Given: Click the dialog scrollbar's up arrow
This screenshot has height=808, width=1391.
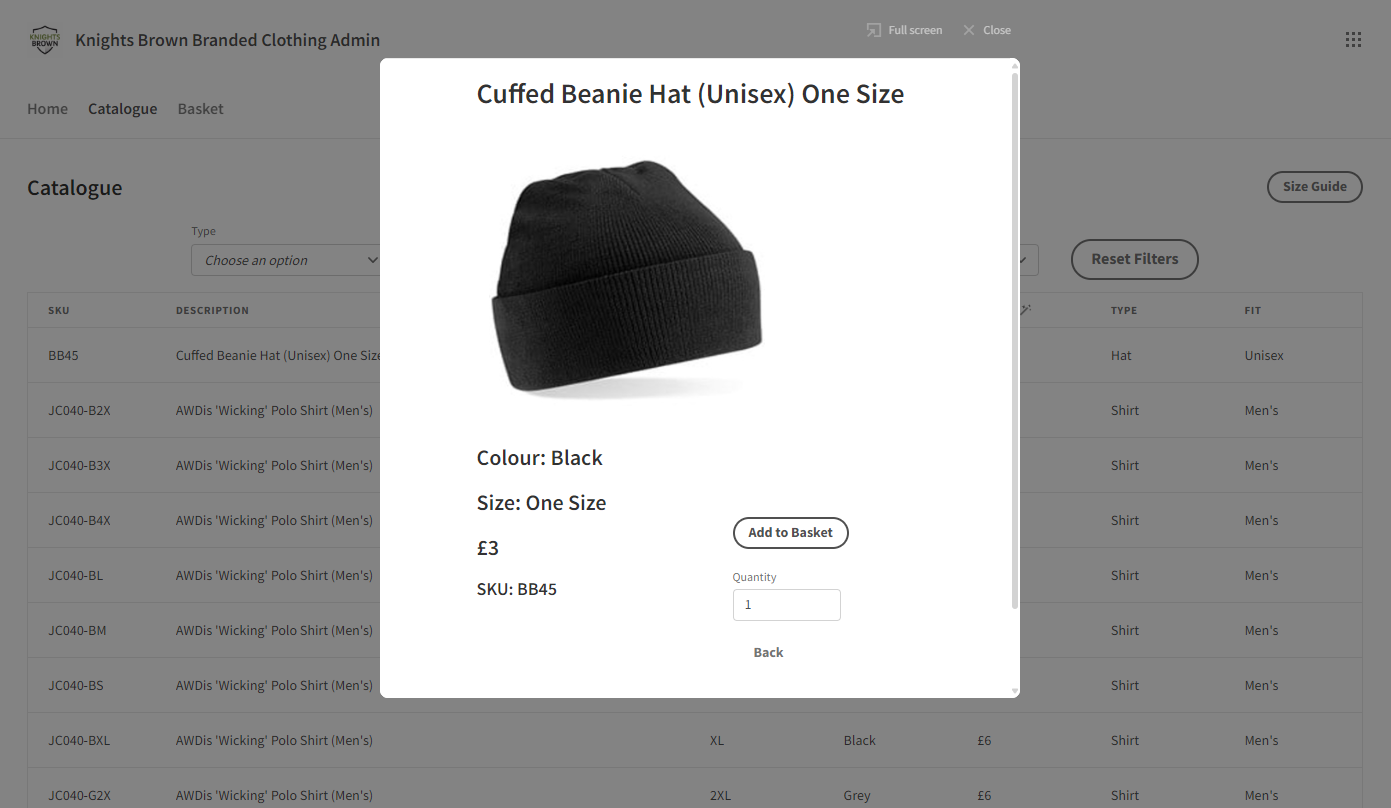Looking at the screenshot, I should click(1015, 66).
